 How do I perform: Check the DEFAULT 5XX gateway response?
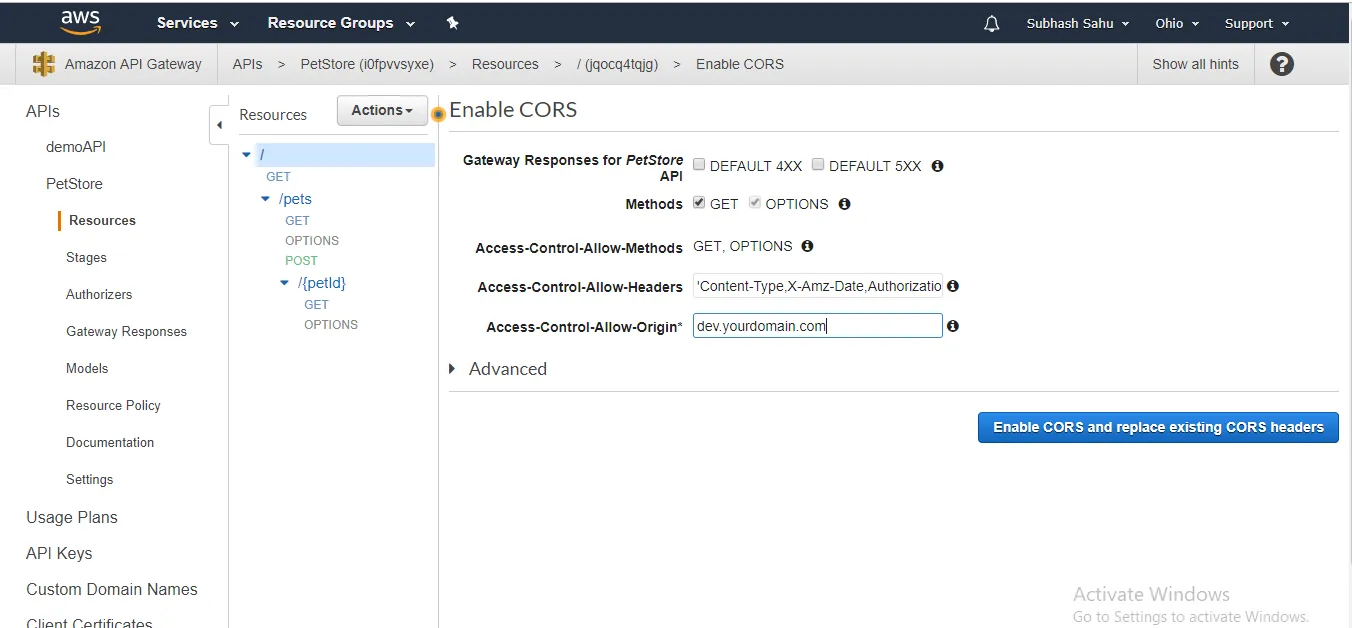(x=818, y=165)
